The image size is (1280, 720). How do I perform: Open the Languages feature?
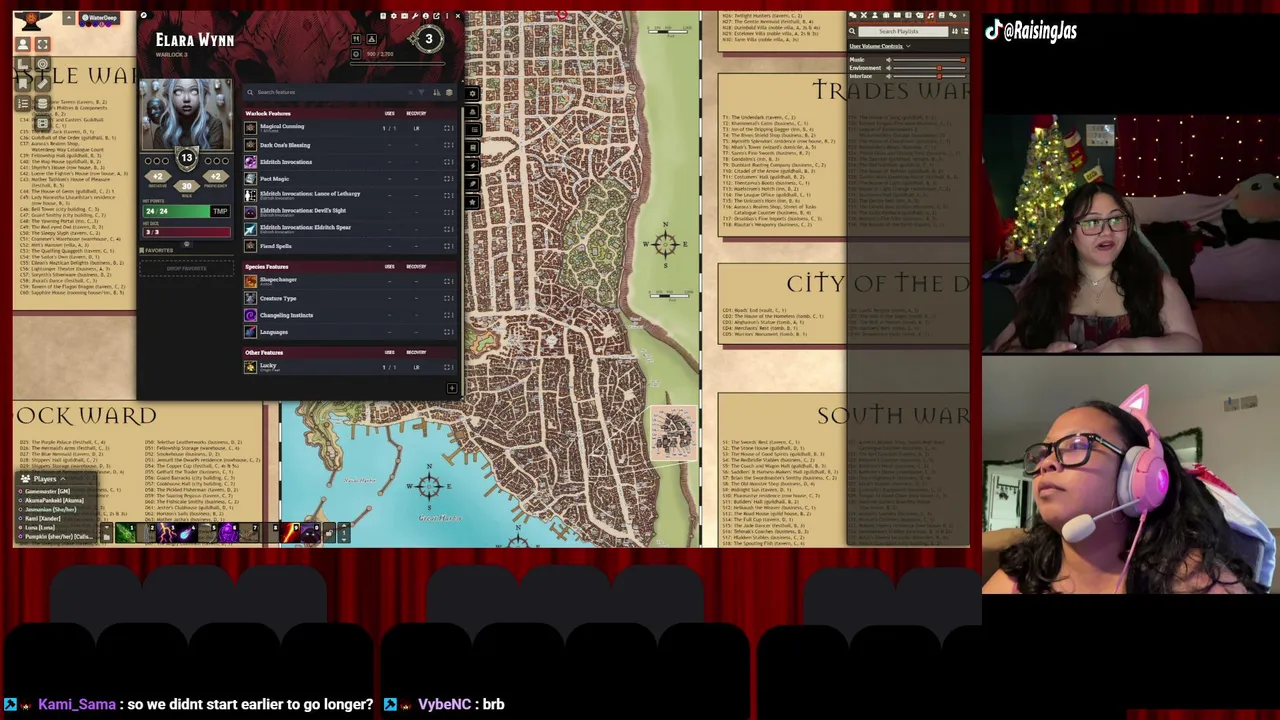click(x=274, y=332)
